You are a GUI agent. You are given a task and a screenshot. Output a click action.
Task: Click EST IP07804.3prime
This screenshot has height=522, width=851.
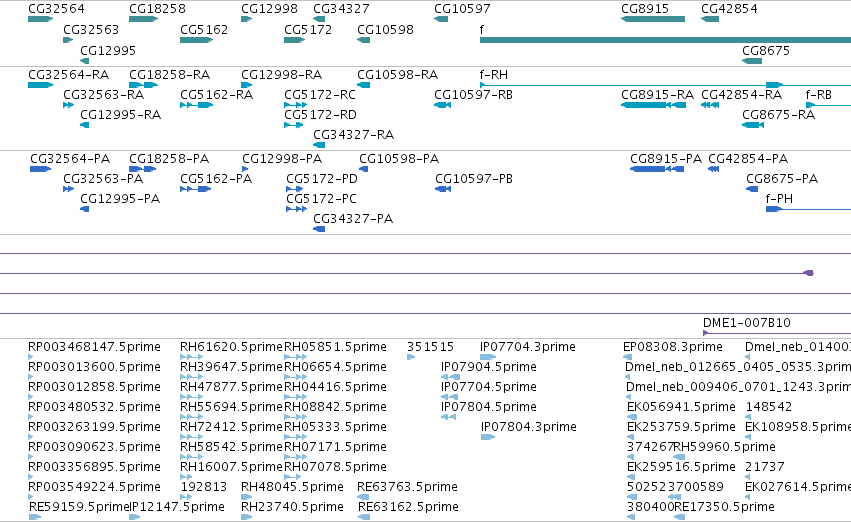[529, 427]
